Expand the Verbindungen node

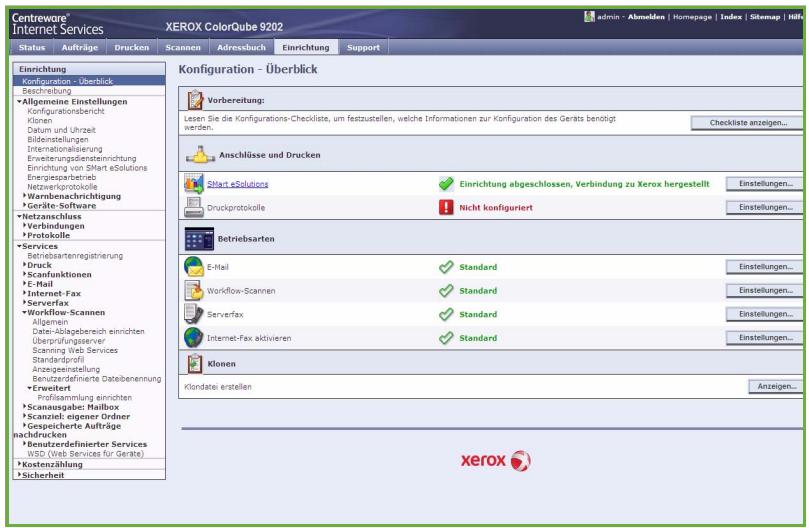[x=24, y=226]
